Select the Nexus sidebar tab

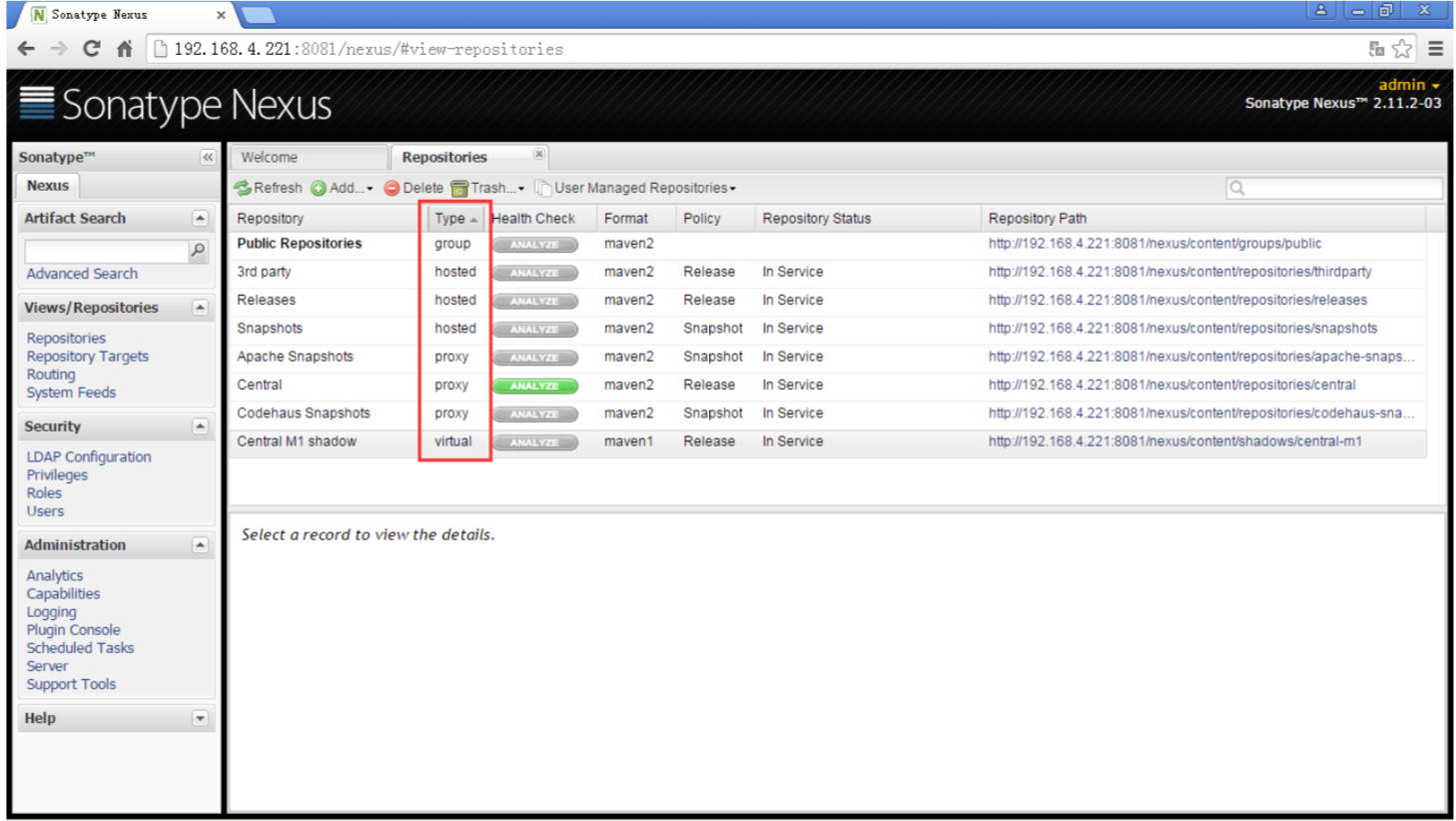[x=48, y=186]
